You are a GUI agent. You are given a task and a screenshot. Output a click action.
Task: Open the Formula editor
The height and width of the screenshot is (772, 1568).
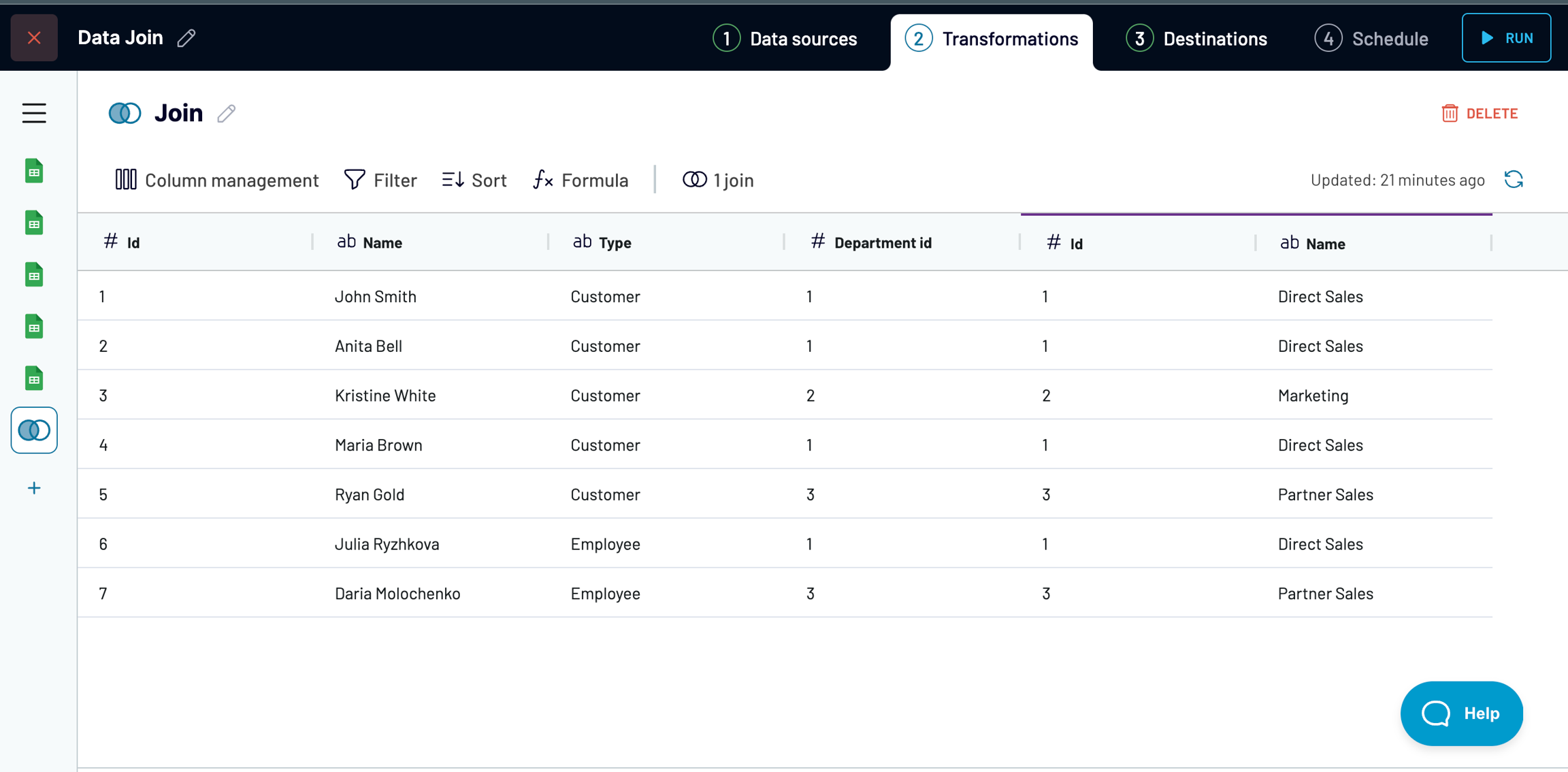point(581,180)
